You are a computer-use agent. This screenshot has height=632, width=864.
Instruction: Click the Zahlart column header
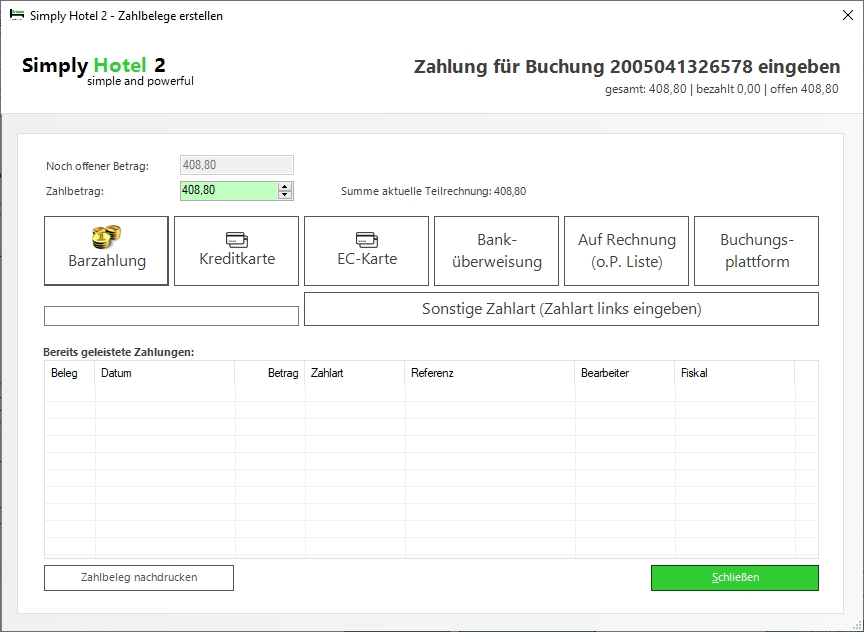coord(355,373)
